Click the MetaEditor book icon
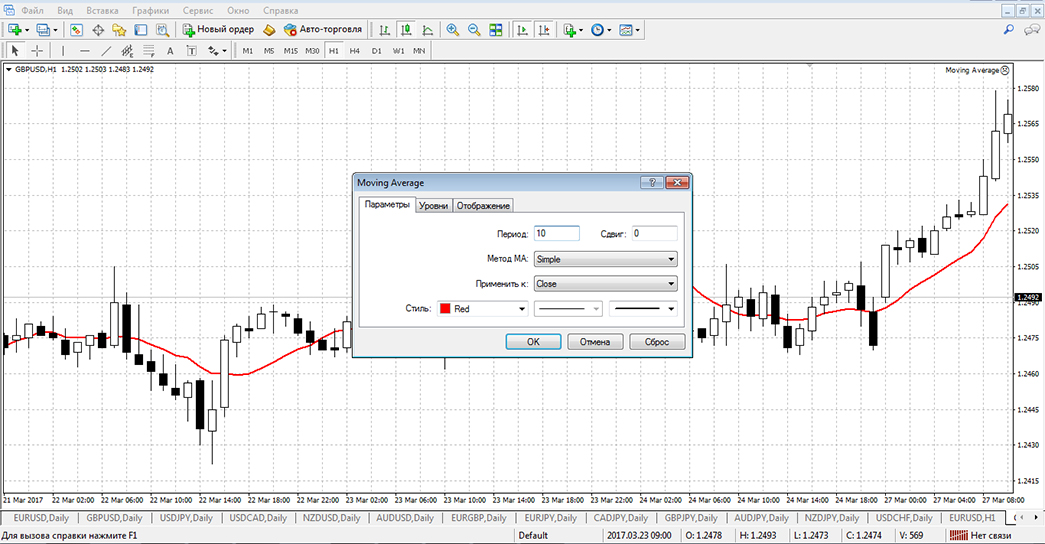 [x=269, y=29]
